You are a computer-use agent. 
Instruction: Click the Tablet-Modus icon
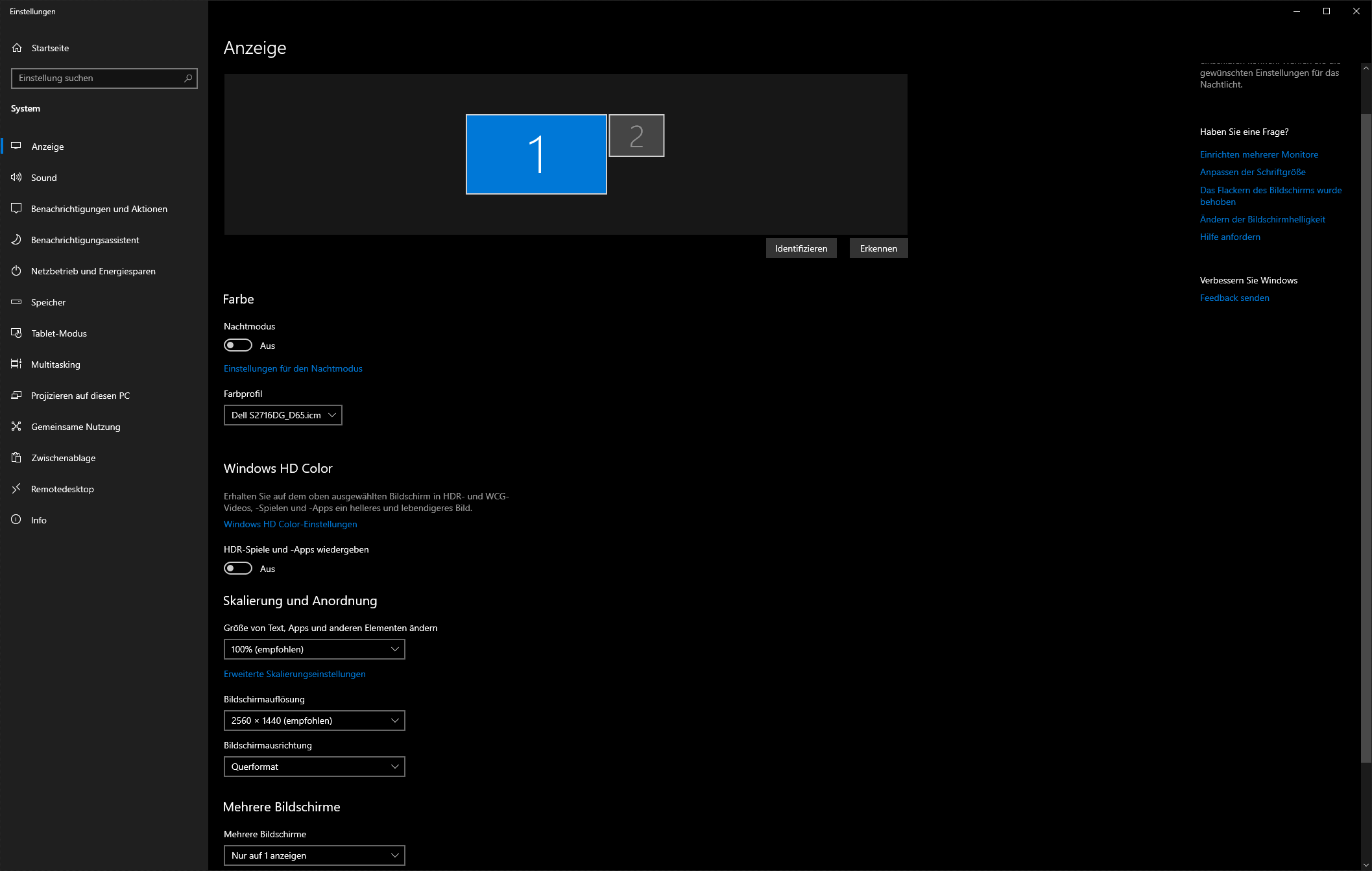click(x=16, y=333)
